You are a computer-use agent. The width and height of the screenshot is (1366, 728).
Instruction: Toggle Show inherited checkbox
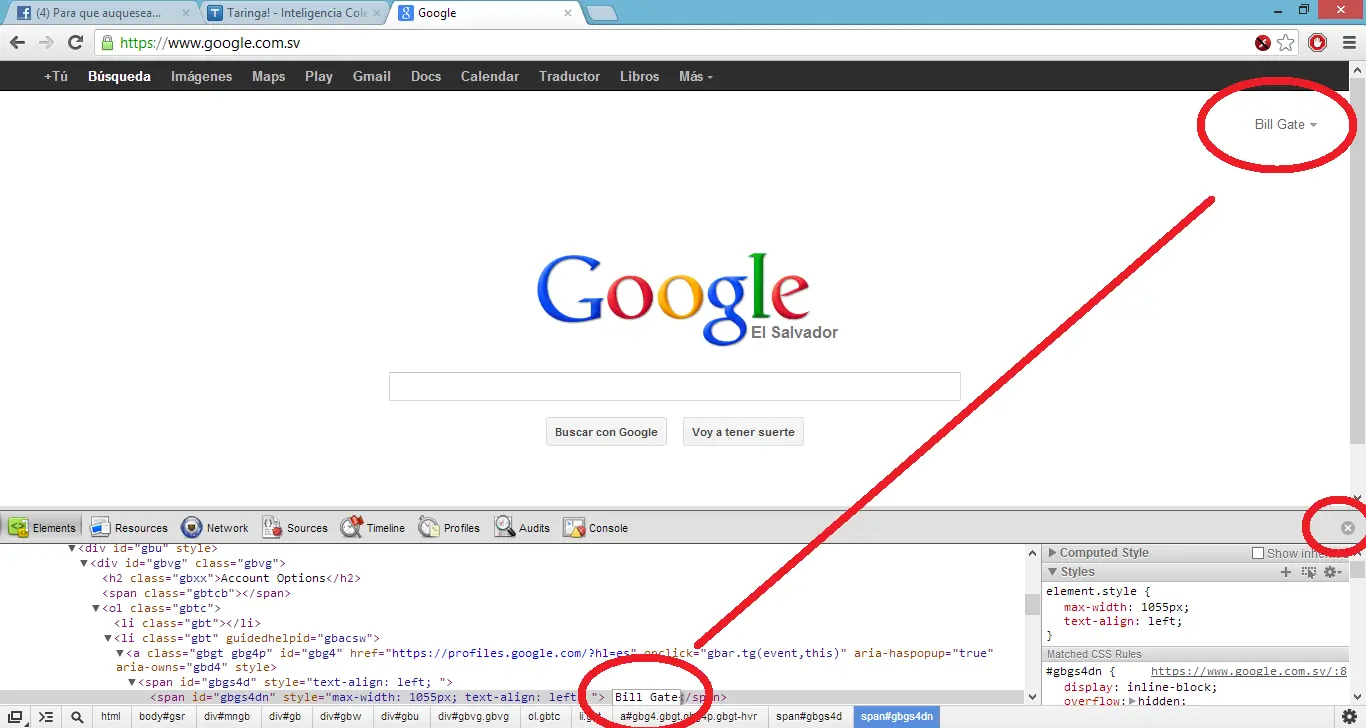pos(1258,553)
